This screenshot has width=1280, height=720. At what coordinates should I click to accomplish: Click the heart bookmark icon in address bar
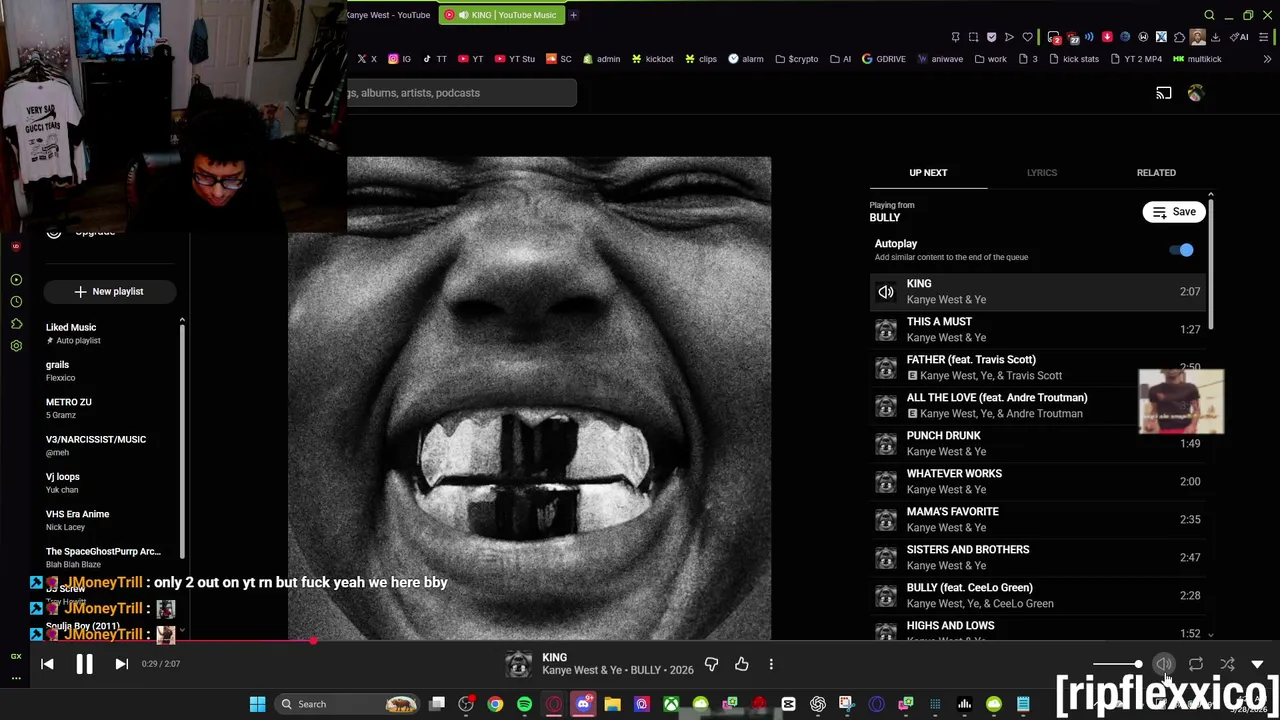[1027, 37]
